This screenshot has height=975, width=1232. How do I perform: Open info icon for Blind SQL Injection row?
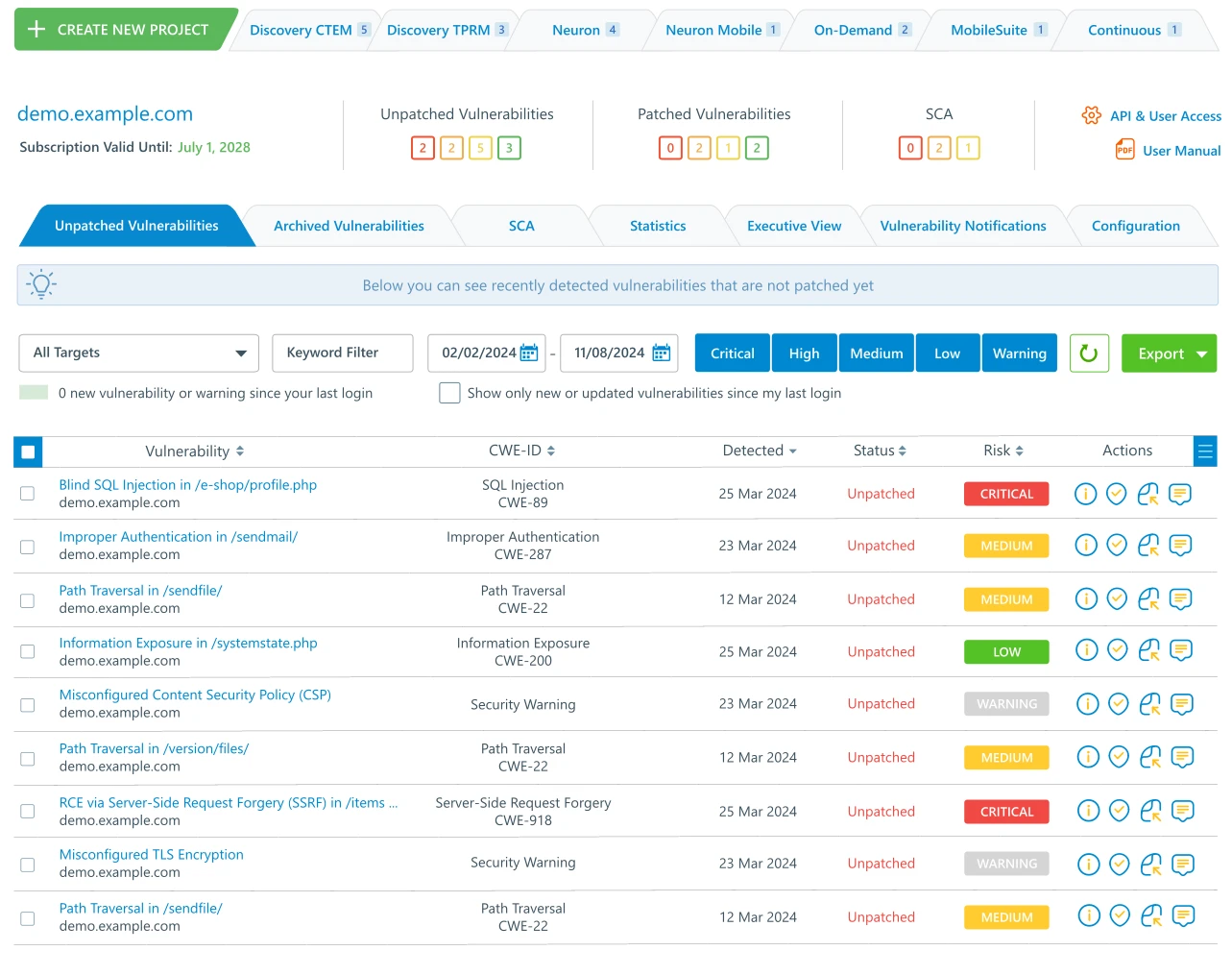click(x=1085, y=494)
